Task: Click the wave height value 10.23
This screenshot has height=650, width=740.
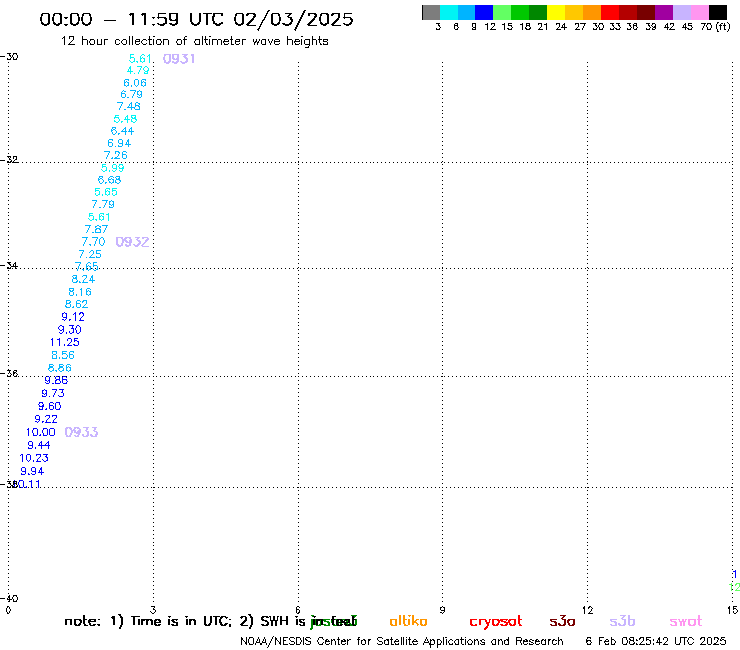Action: coord(34,458)
